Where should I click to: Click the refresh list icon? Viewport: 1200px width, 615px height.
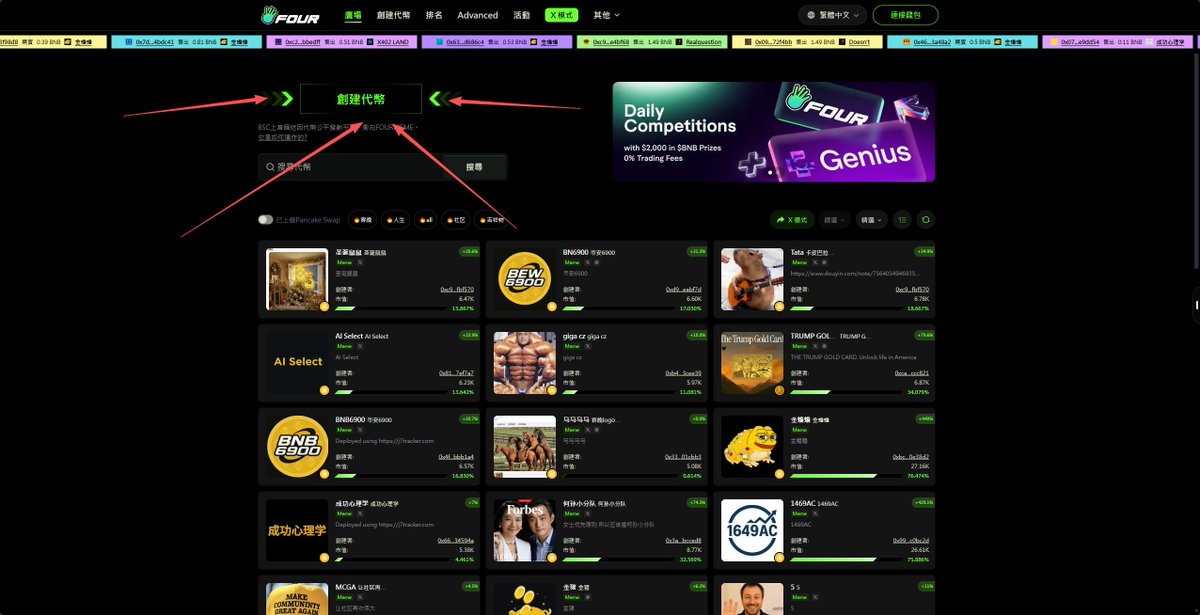926,219
